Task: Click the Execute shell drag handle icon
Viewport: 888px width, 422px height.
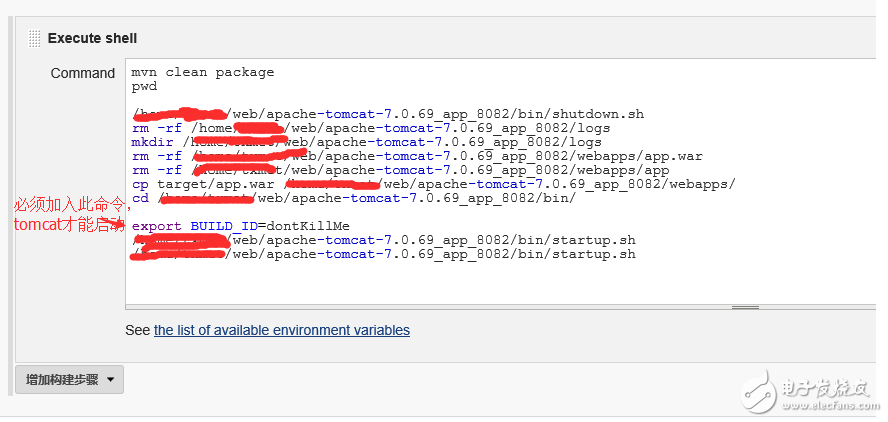Action: tap(35, 39)
